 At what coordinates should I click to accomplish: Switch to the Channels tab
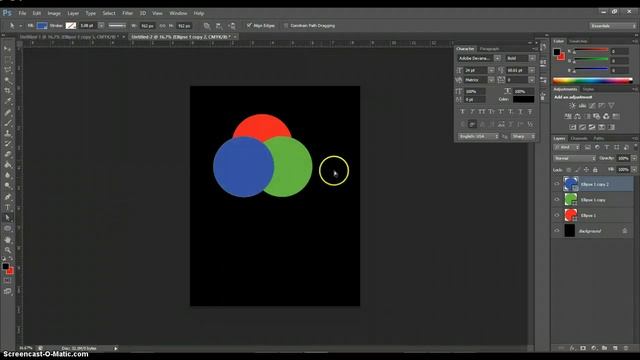(579, 139)
